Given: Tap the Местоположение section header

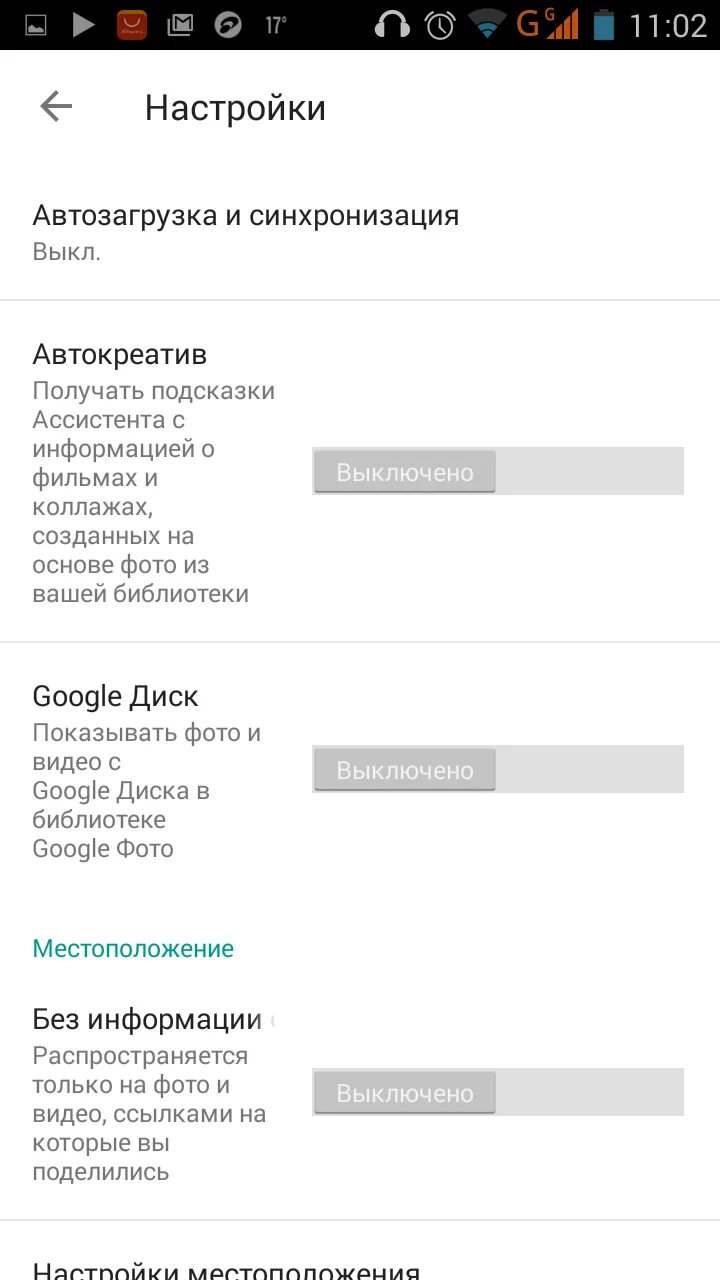Looking at the screenshot, I should point(133,948).
